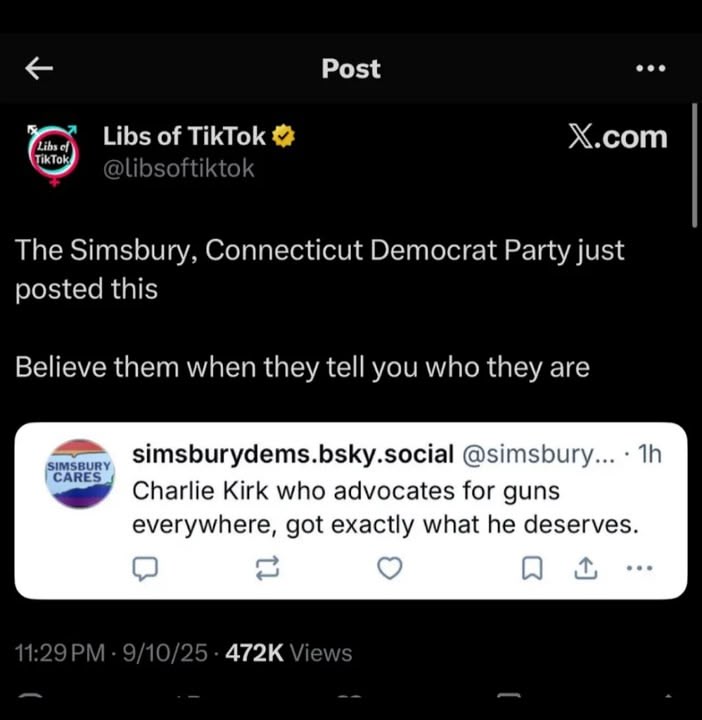The image size is (702, 720).
Task: Open the Libs of TikTok display name
Action: coord(184,137)
